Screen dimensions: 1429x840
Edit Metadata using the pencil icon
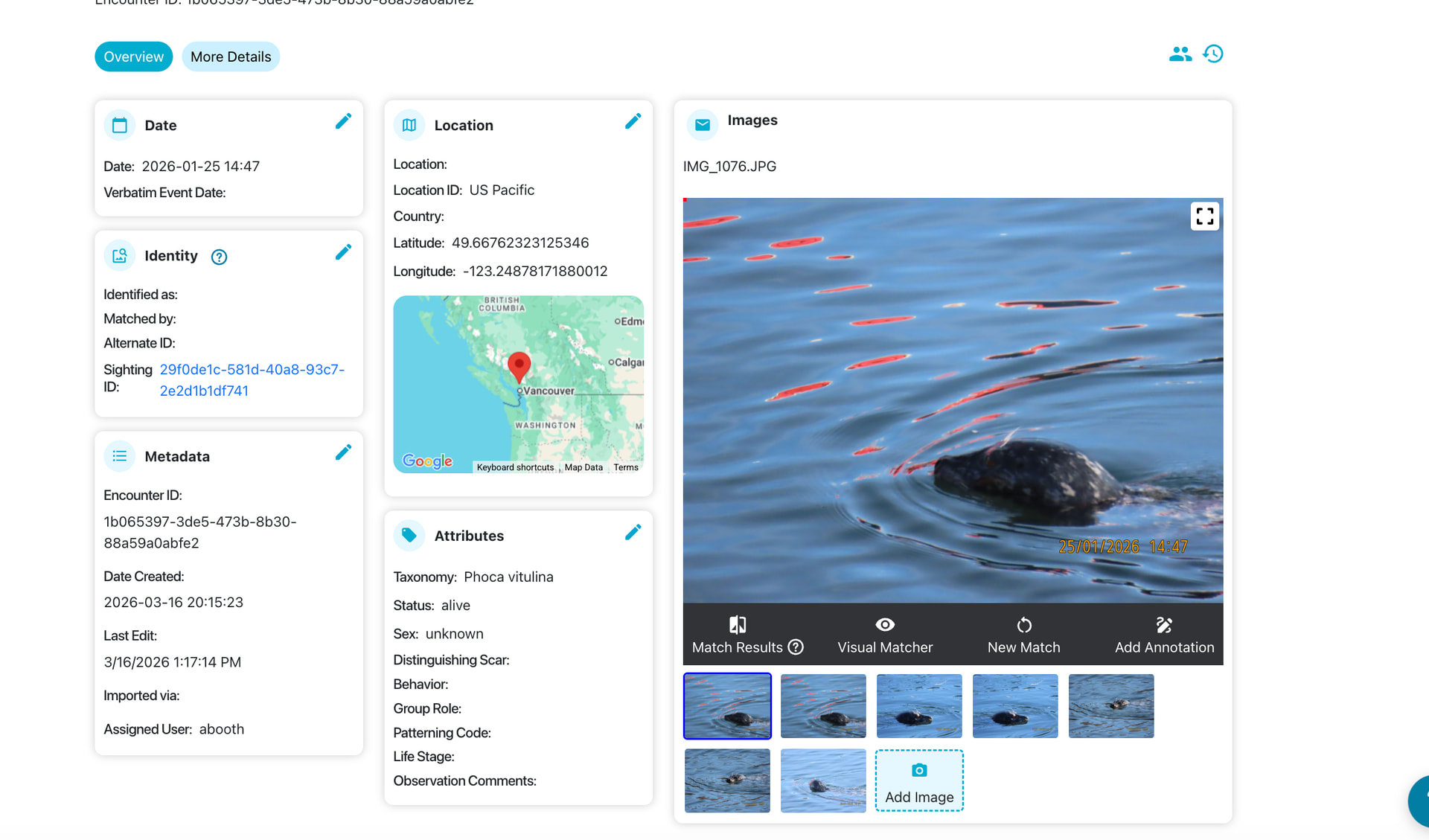[343, 452]
